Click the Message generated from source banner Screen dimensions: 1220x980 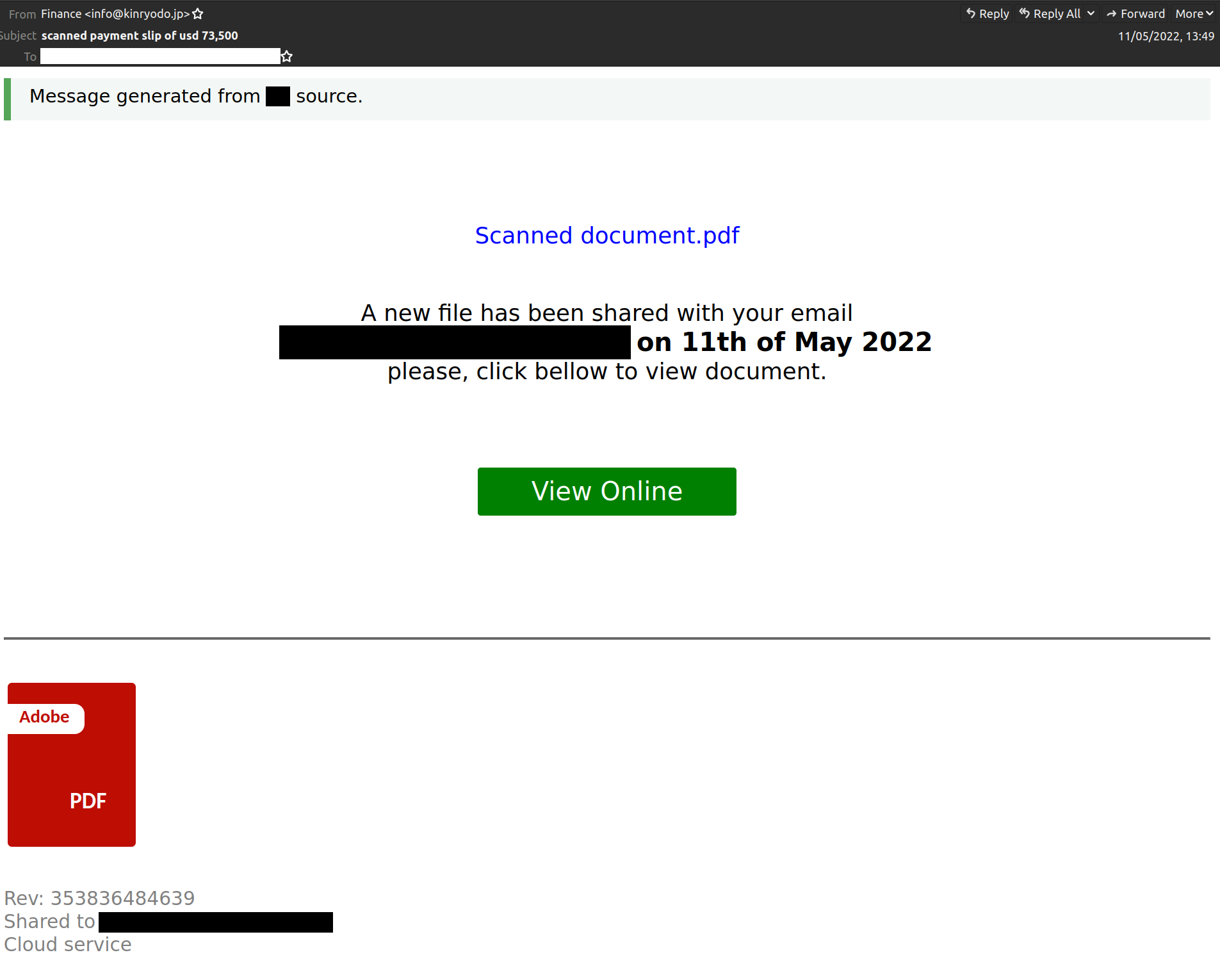click(607, 99)
